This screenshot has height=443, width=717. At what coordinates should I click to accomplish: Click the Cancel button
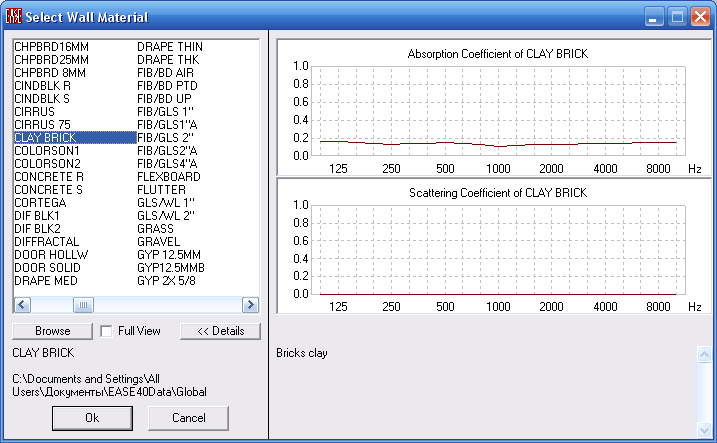point(188,418)
